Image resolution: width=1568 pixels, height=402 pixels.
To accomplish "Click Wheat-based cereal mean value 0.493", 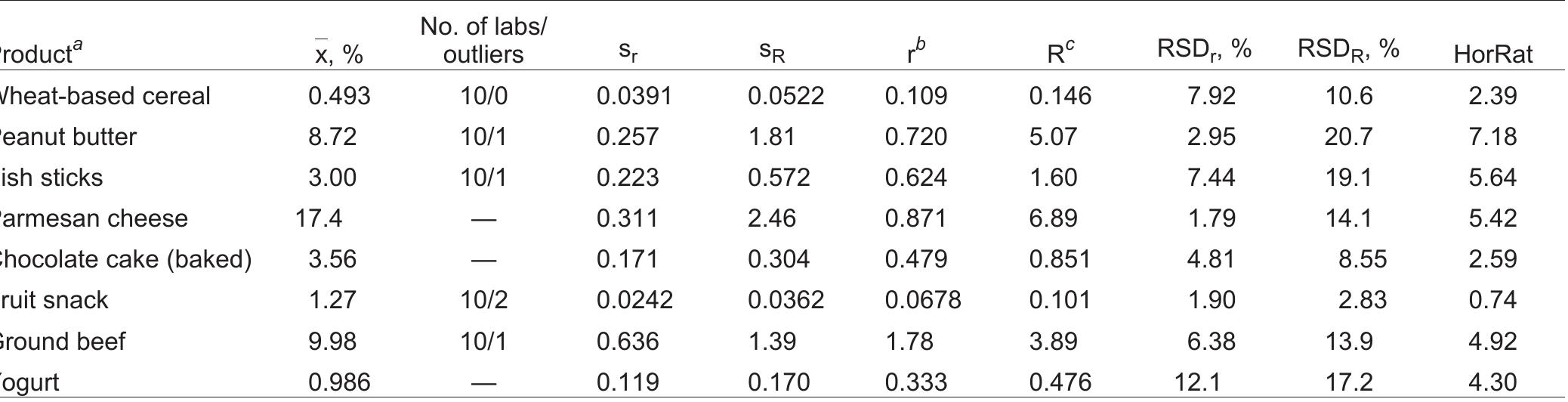I will (339, 96).
